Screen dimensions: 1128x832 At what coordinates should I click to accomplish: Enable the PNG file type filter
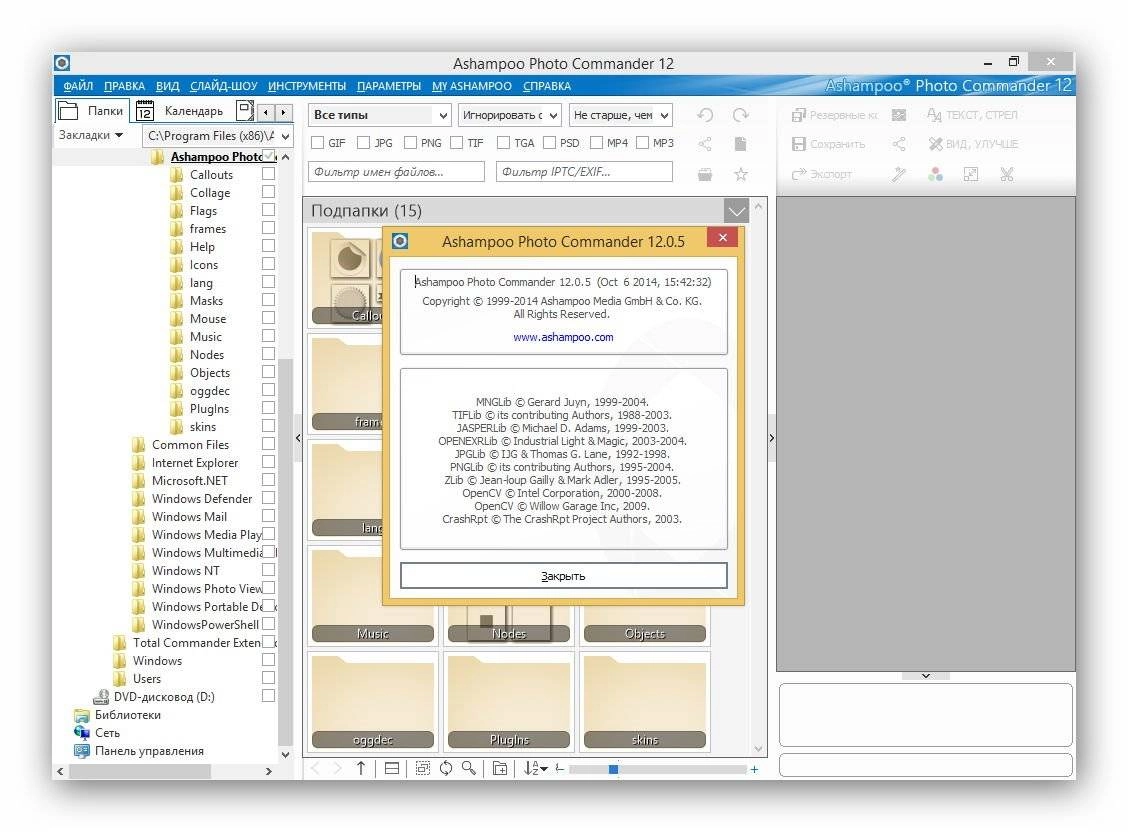(x=411, y=143)
